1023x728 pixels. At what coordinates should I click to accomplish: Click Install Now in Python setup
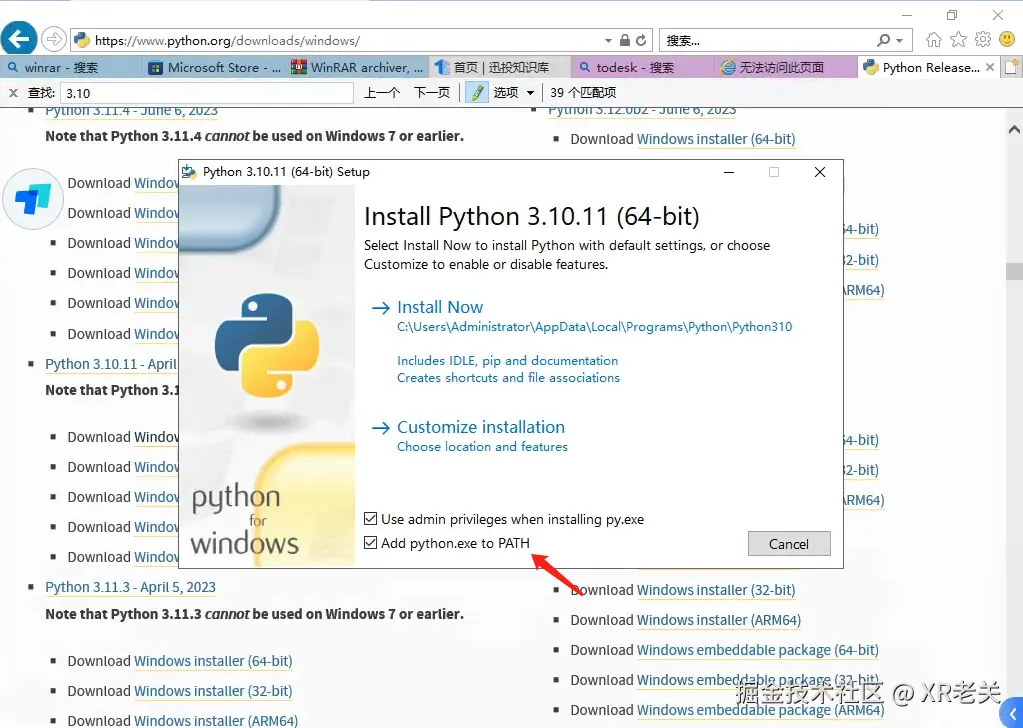click(440, 307)
